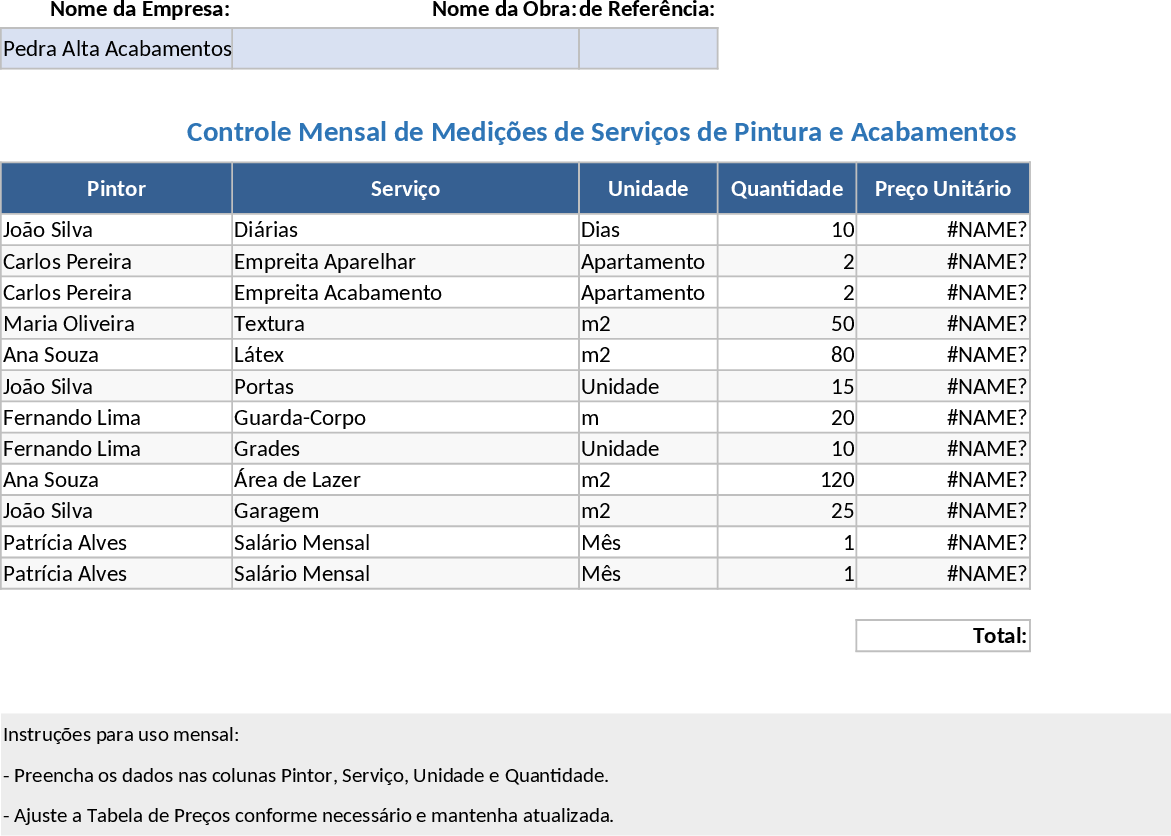
Task: Select the "Textura" service cell
Action: [405, 324]
